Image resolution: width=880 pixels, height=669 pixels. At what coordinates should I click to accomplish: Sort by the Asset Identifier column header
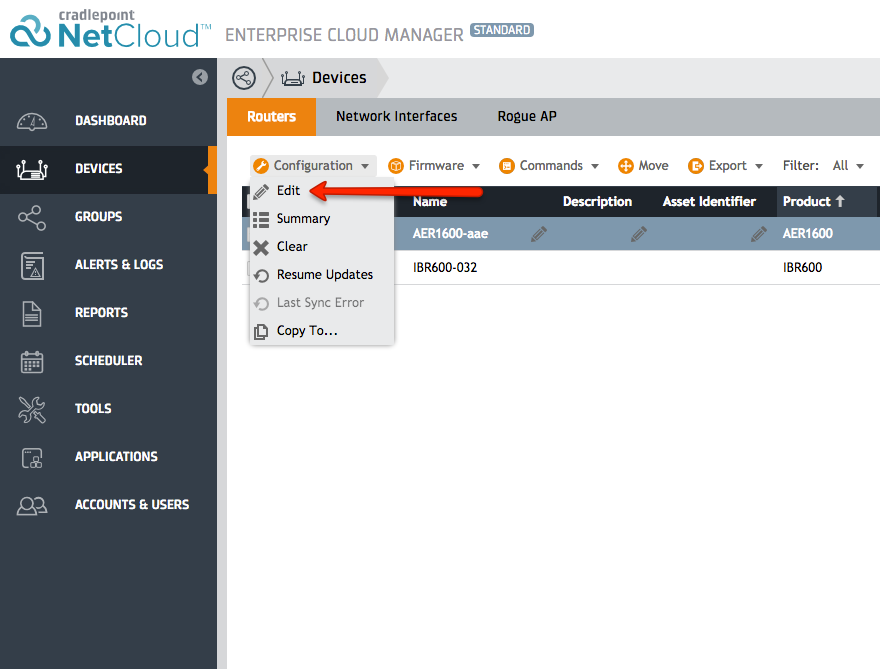coord(709,201)
